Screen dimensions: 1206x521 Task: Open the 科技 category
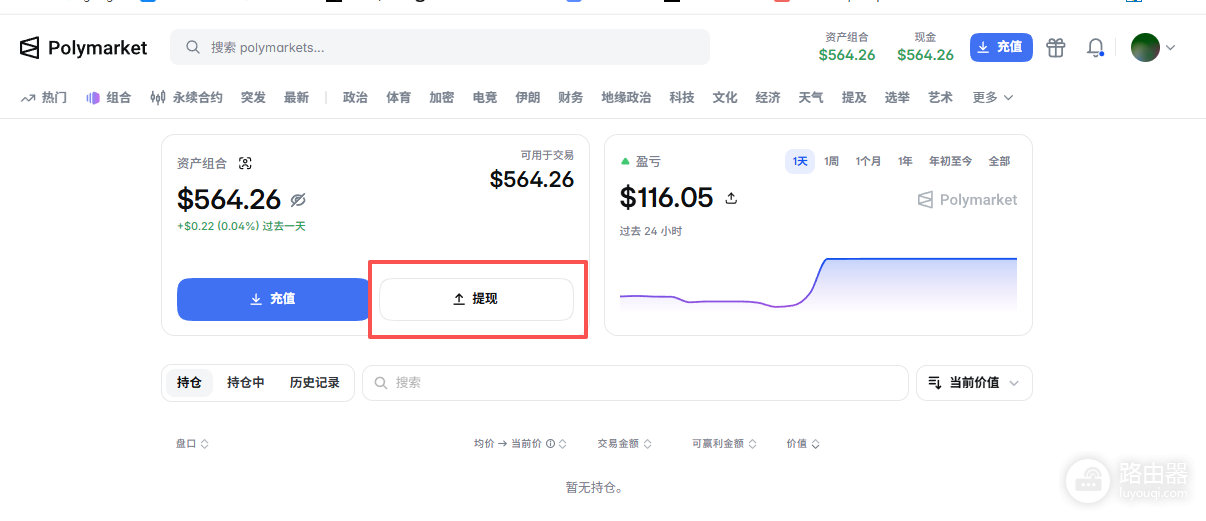(682, 98)
